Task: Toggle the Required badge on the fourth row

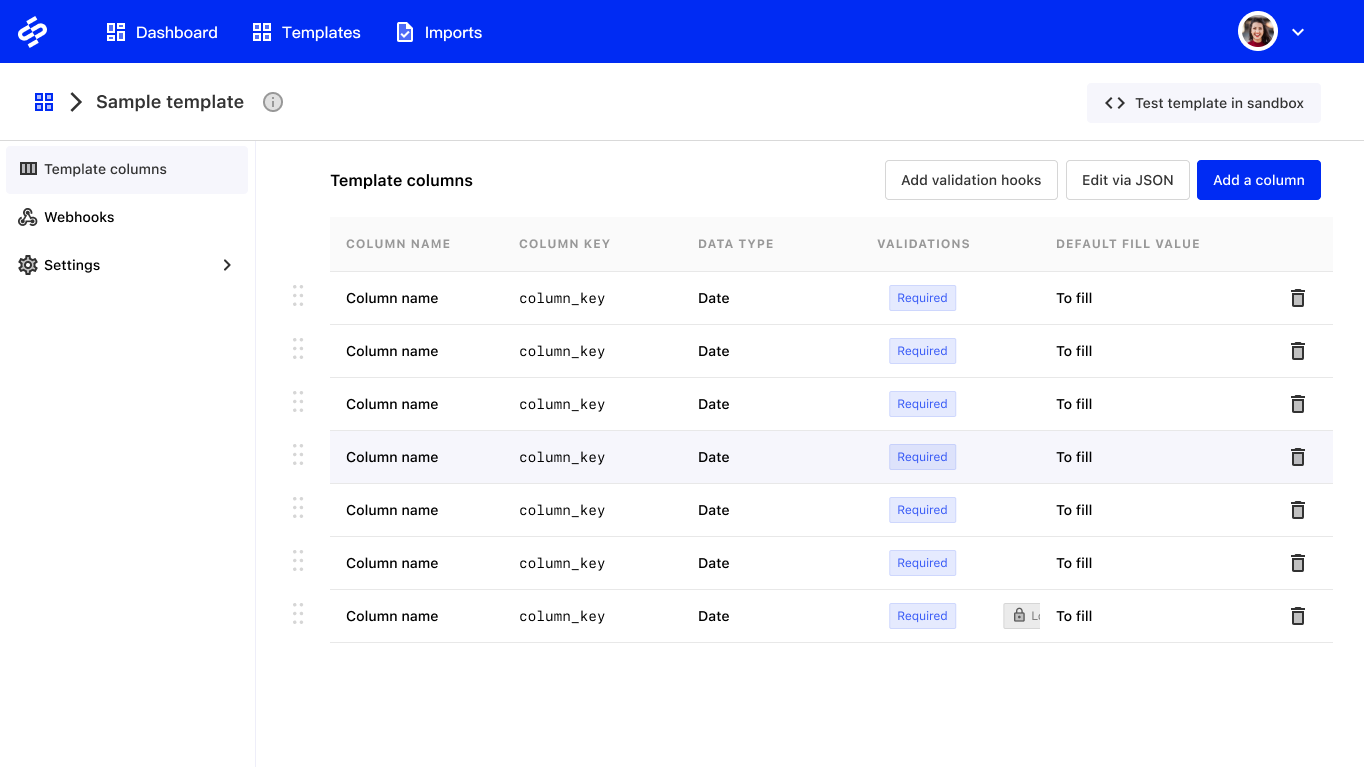Action: [922, 456]
